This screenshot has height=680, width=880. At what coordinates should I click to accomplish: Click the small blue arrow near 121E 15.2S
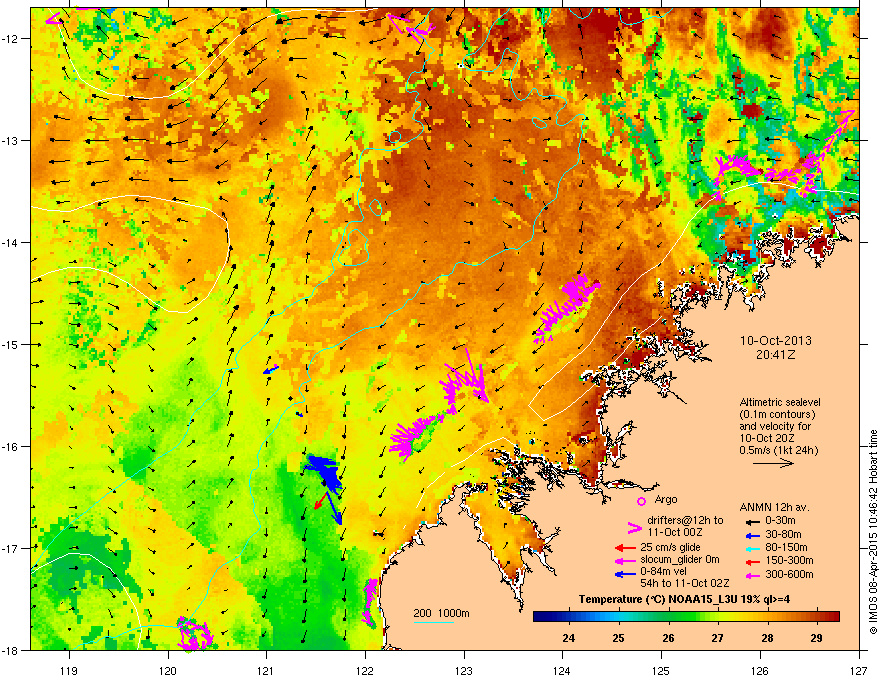pyautogui.click(x=271, y=370)
